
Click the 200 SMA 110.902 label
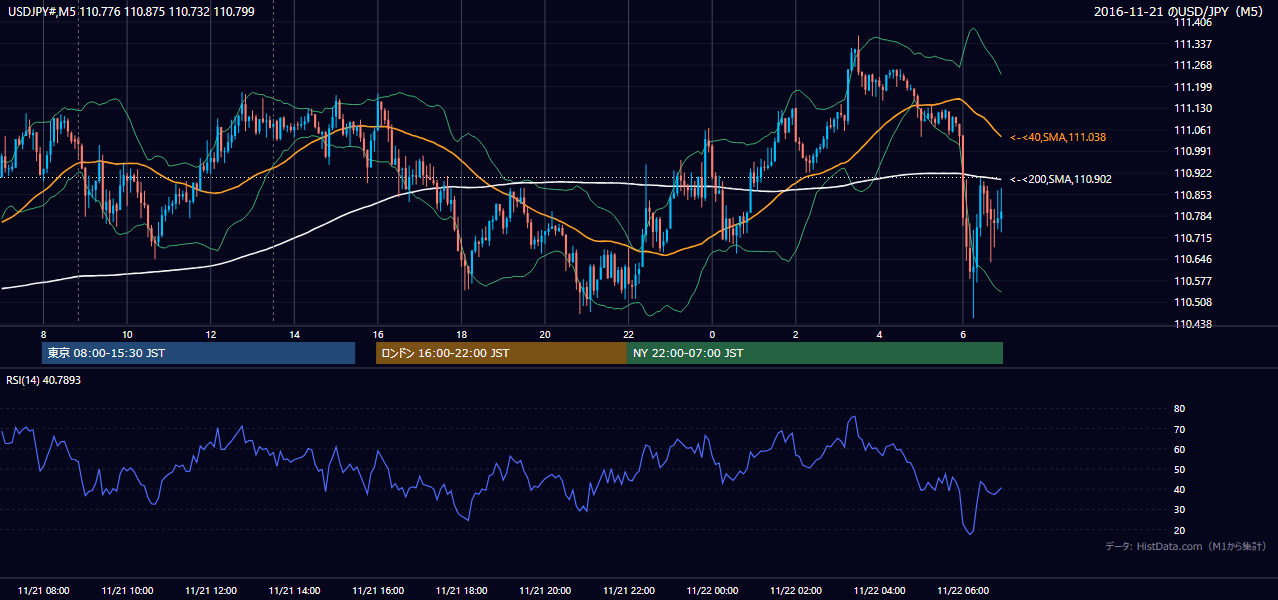click(1061, 179)
